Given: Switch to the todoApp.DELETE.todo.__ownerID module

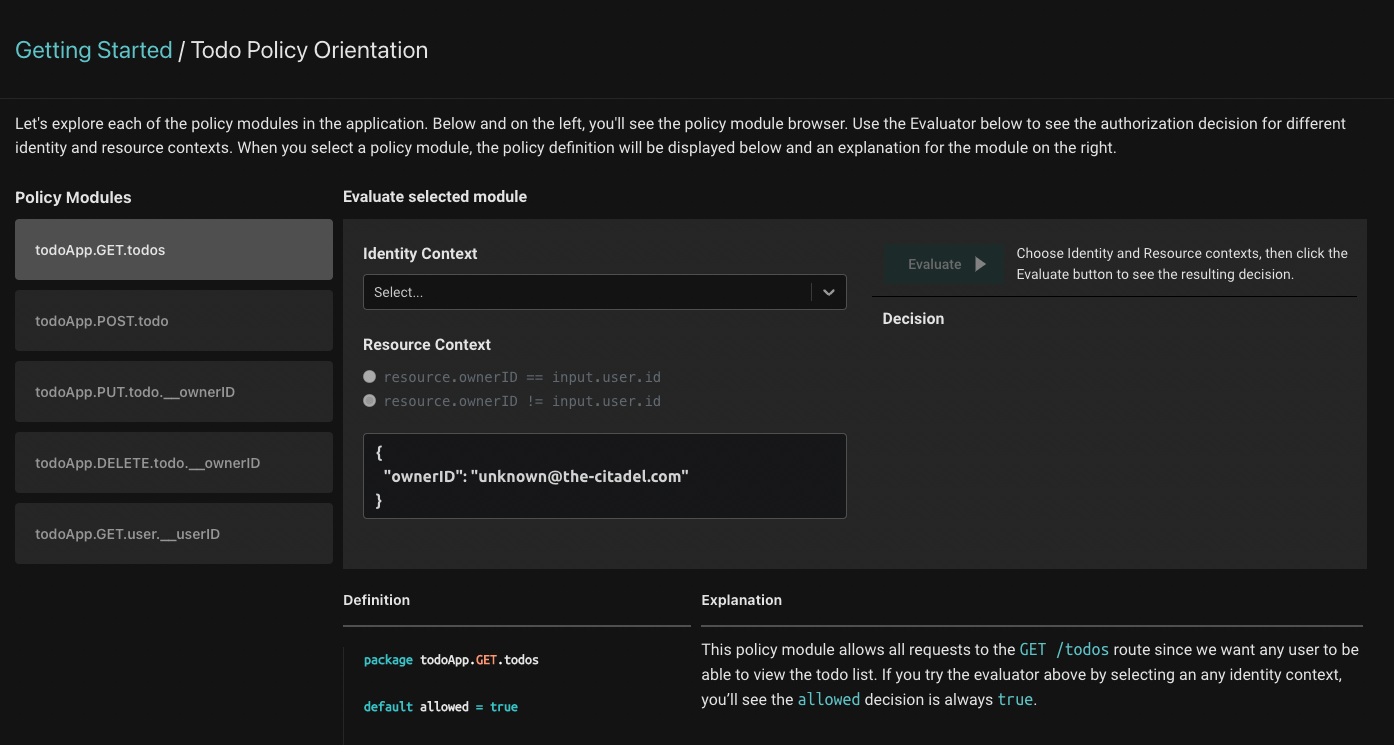Looking at the screenshot, I should coord(174,463).
